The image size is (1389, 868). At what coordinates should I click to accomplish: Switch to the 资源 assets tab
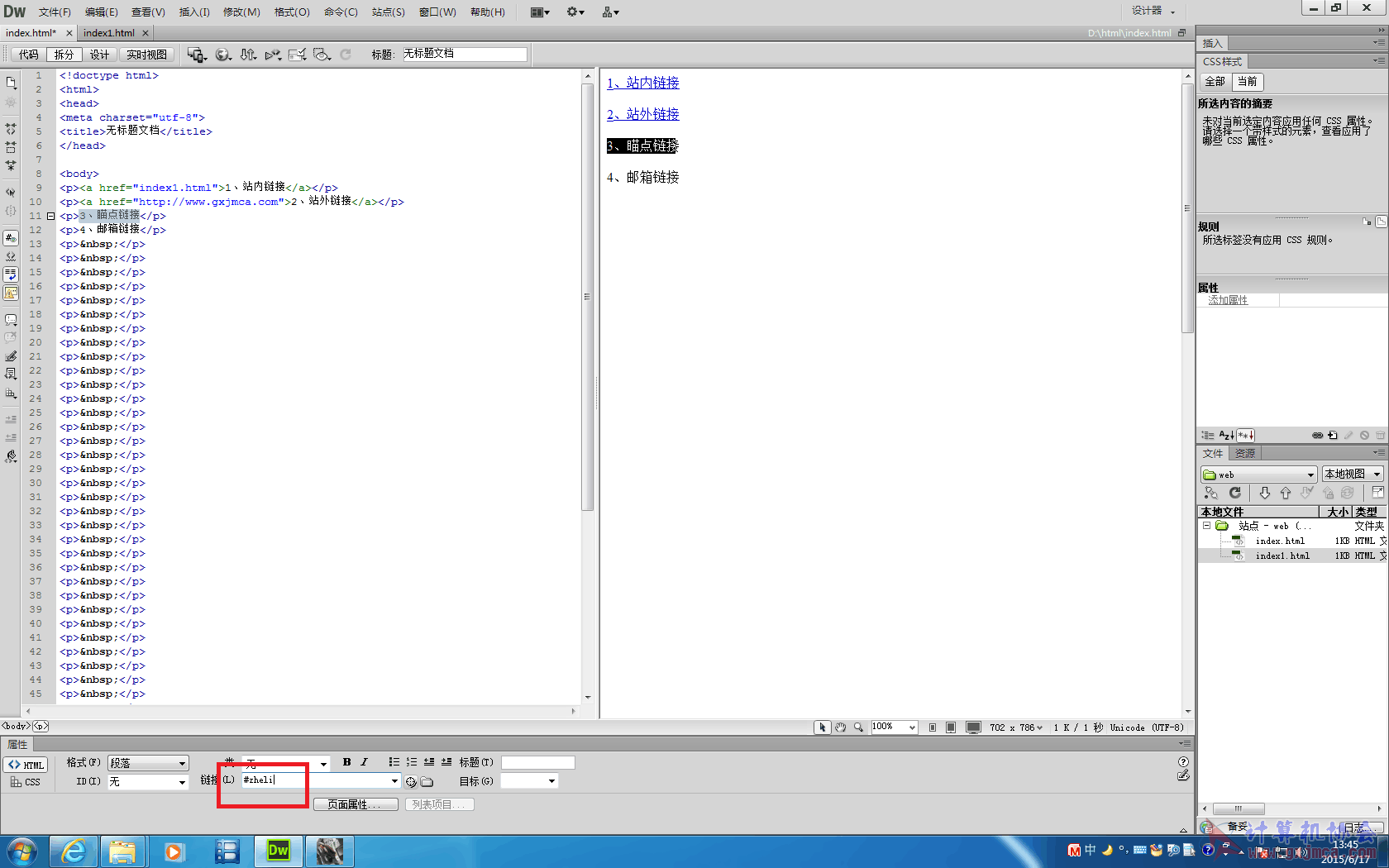[1245, 453]
